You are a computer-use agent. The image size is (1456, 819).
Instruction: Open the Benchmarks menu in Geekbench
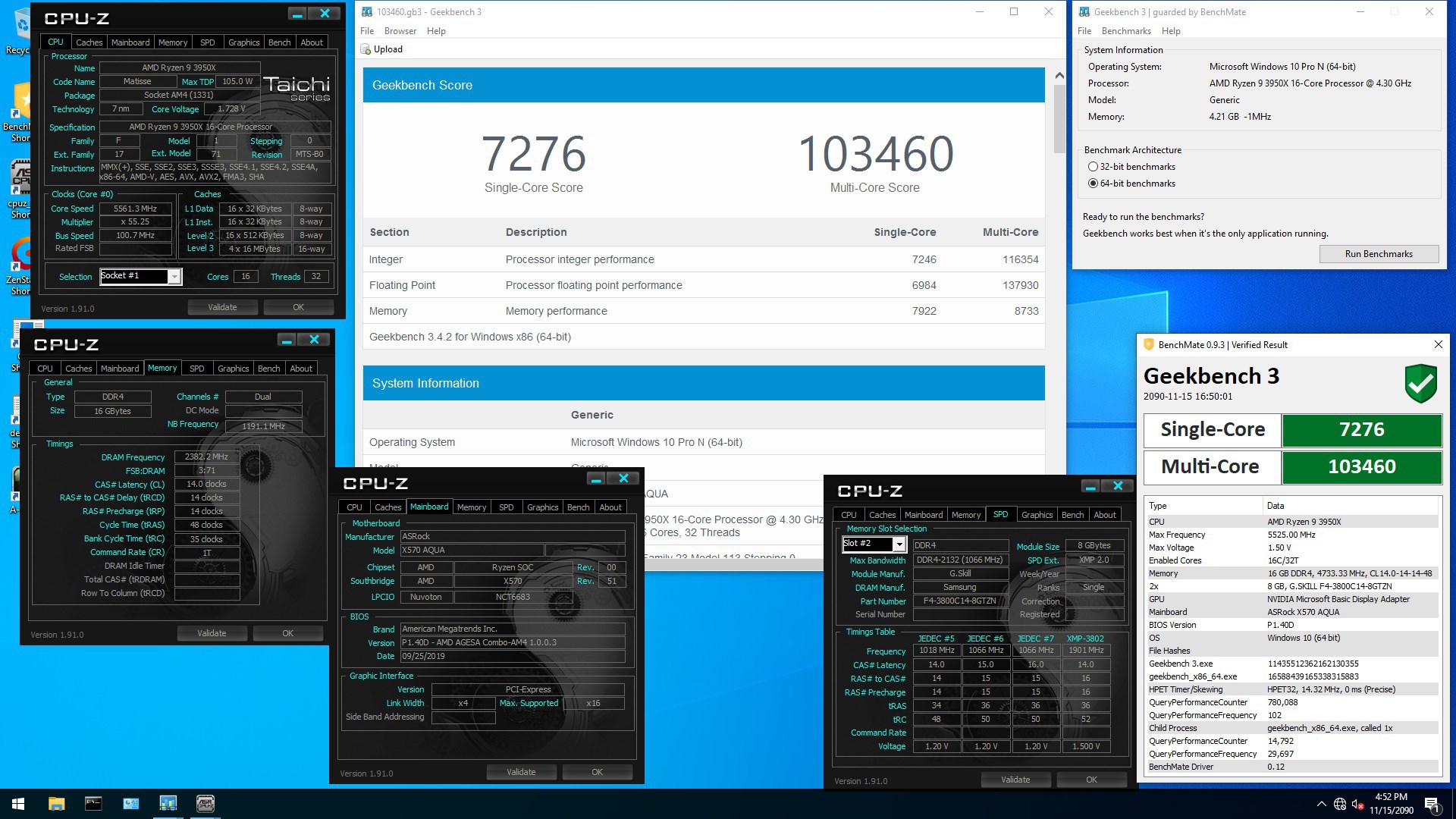[x=1125, y=31]
